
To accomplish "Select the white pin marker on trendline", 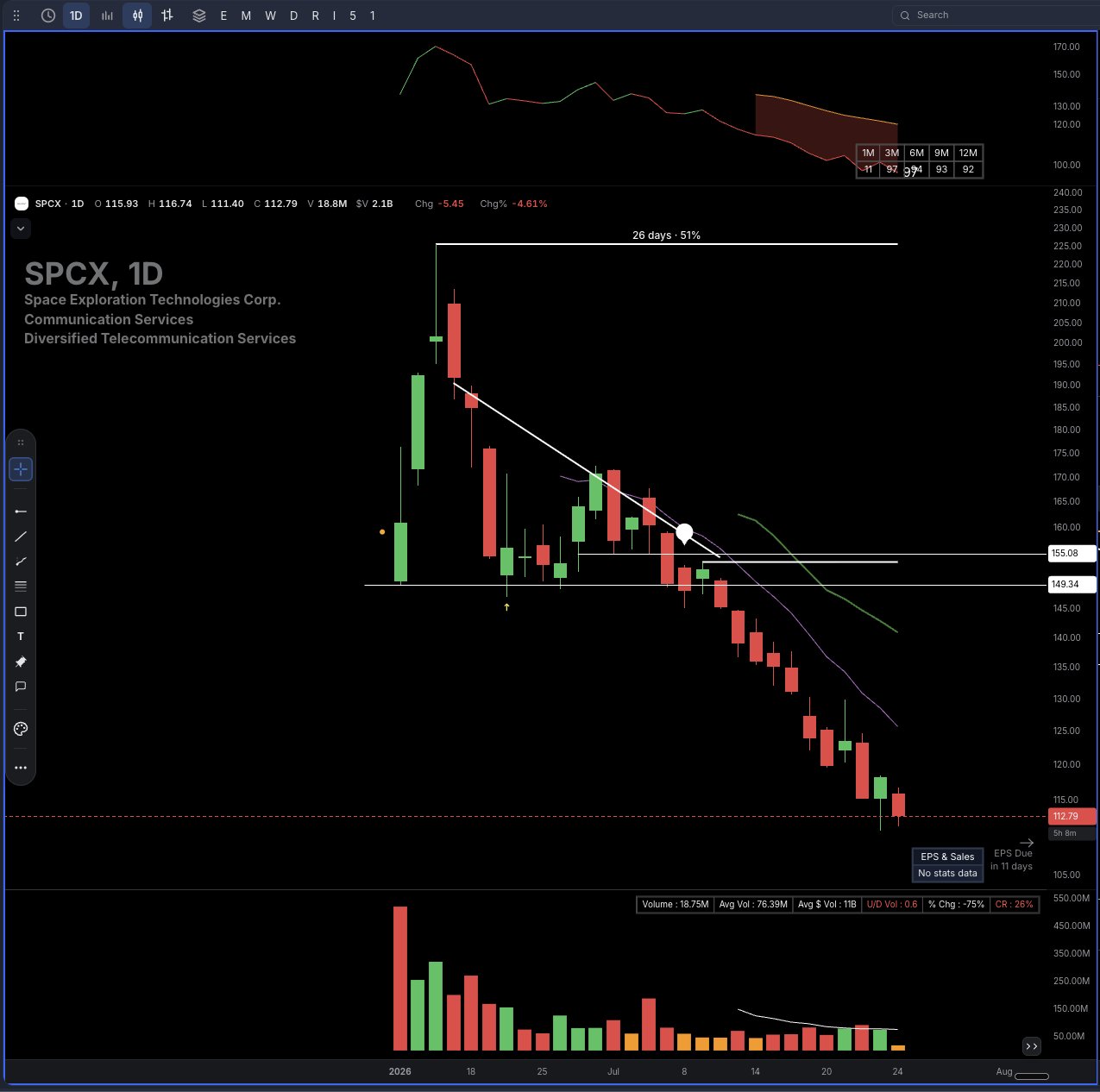I will (x=684, y=534).
